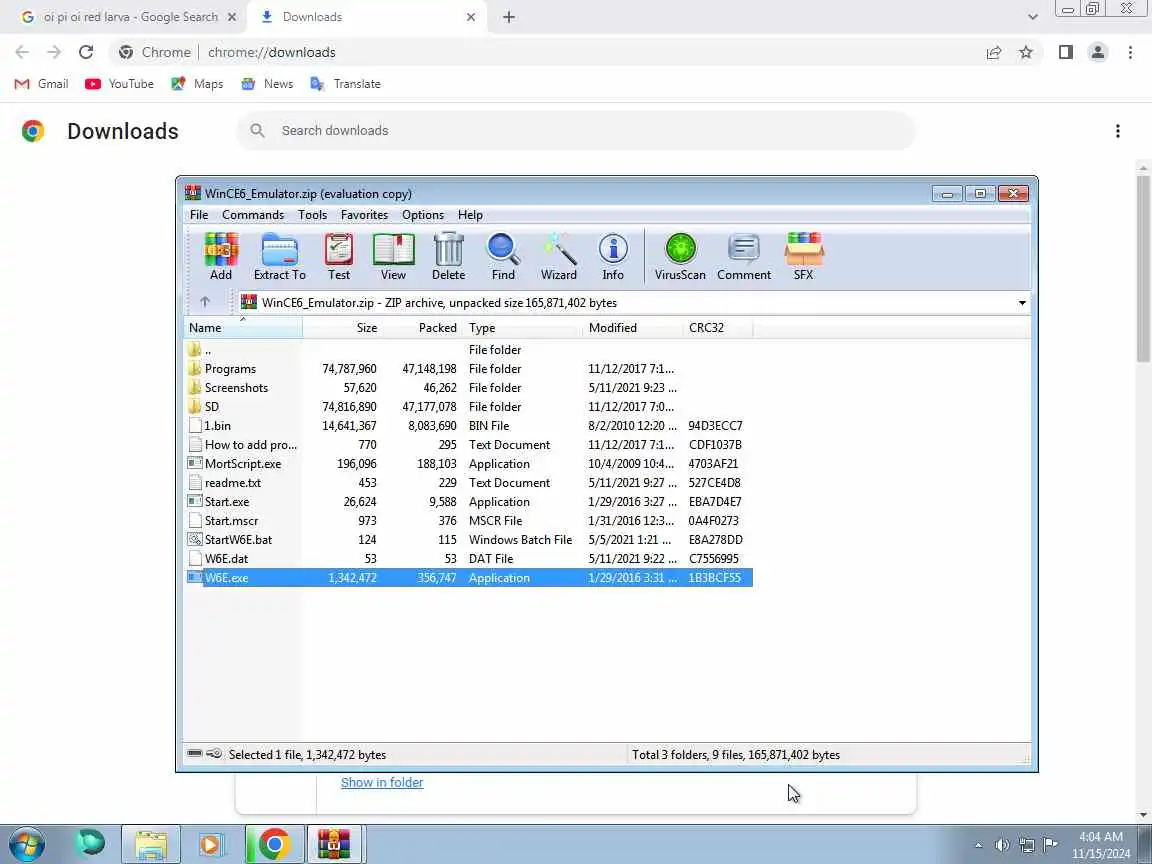The width and height of the screenshot is (1152, 864).
Task: Click the Windows Start button
Action: [x=26, y=844]
